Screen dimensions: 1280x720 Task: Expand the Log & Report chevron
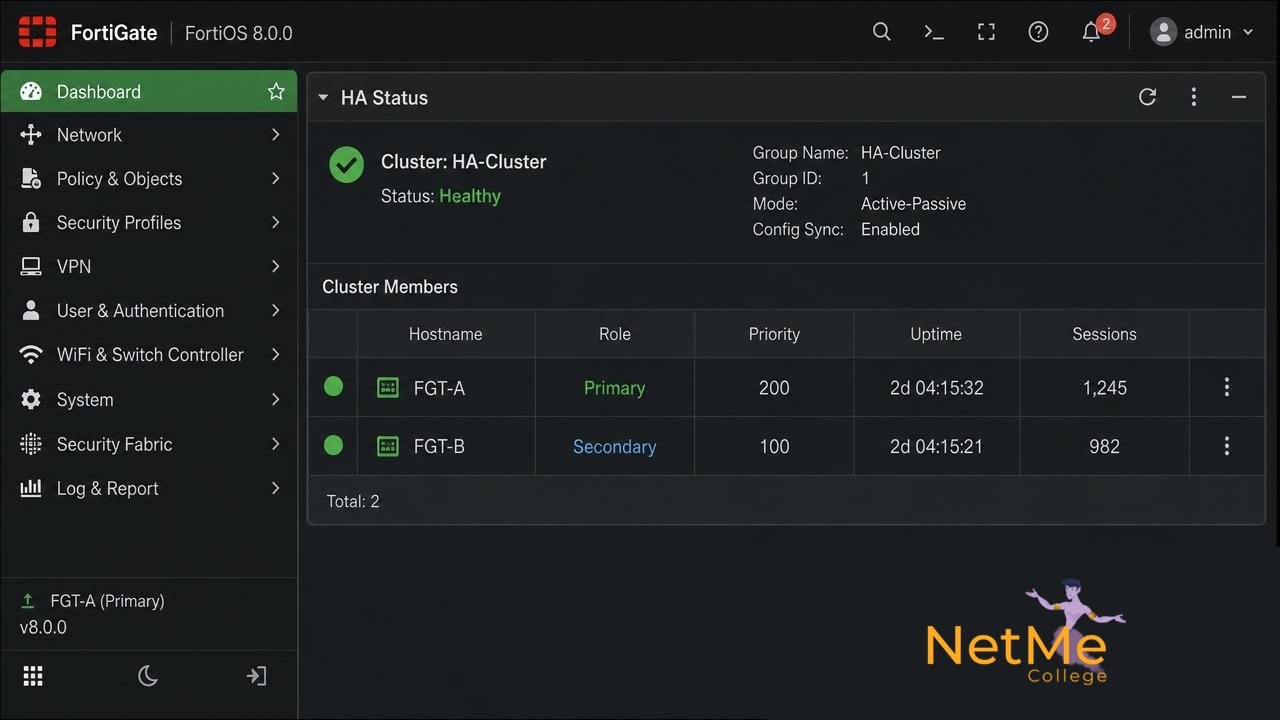tap(275, 488)
